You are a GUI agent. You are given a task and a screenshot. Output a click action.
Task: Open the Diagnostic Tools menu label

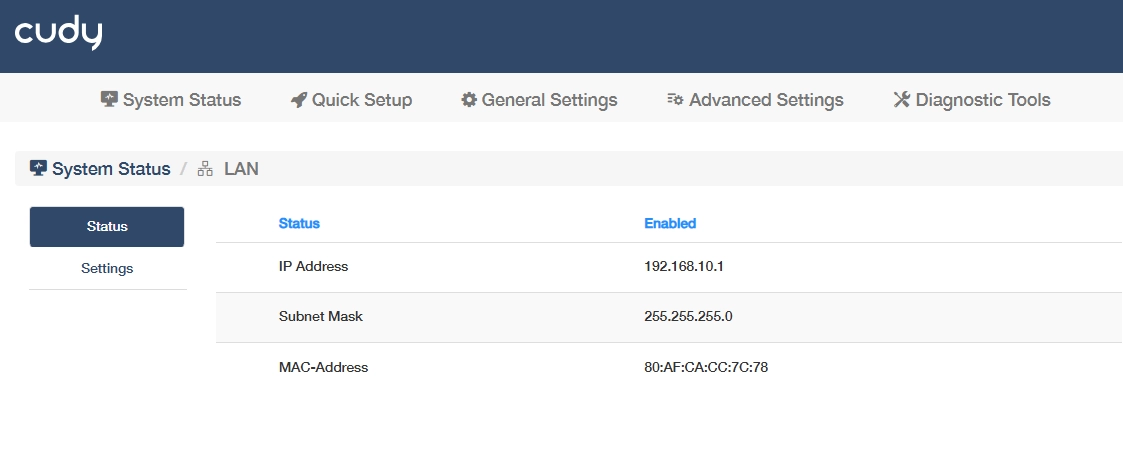tap(983, 100)
